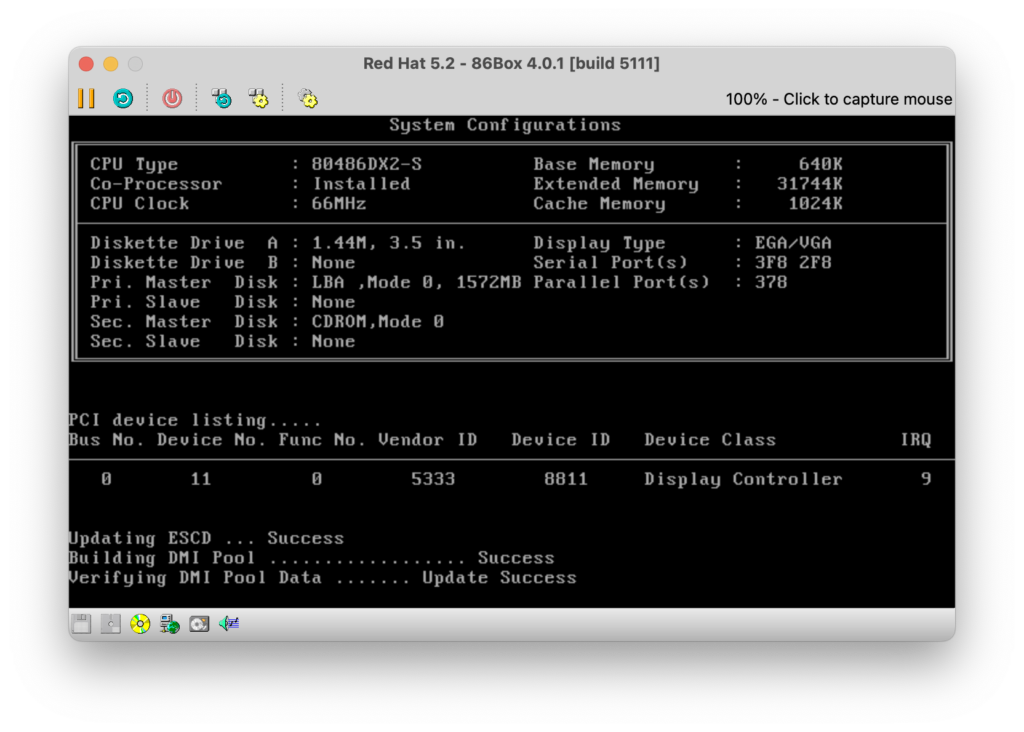The width and height of the screenshot is (1024, 732).
Task: Click the 3.5-inch floppy drive status icon
Action: 82,624
